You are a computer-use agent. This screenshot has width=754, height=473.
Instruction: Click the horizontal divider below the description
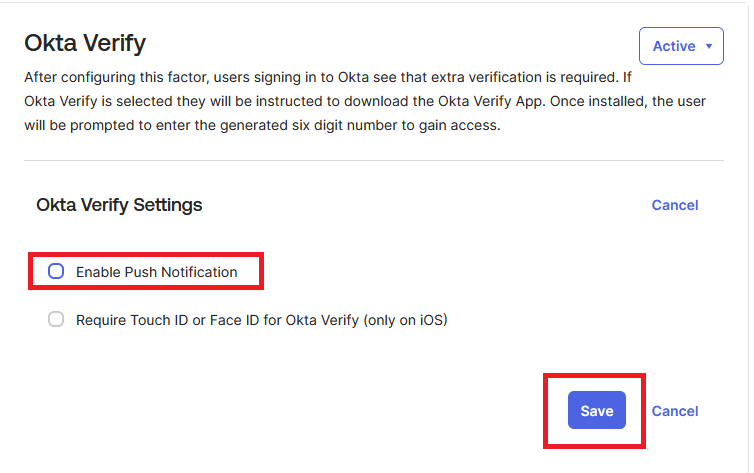pyautogui.click(x=374, y=160)
